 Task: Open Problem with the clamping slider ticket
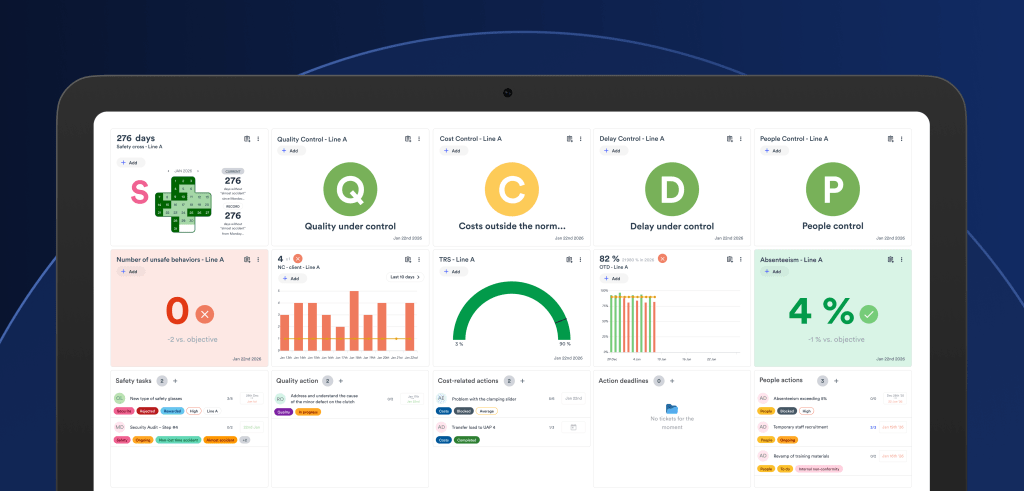coord(485,398)
